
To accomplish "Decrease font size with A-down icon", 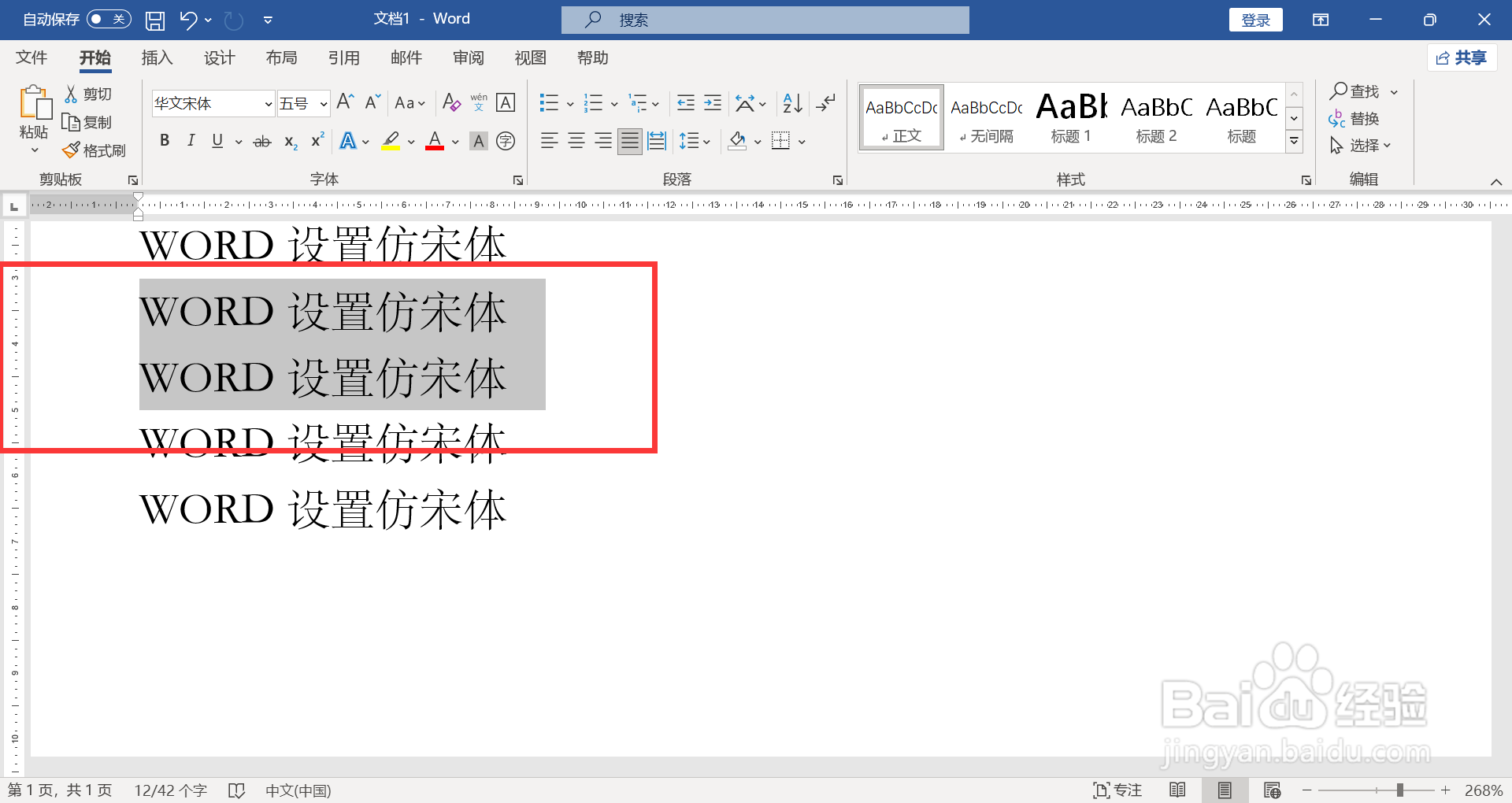I will pos(372,102).
